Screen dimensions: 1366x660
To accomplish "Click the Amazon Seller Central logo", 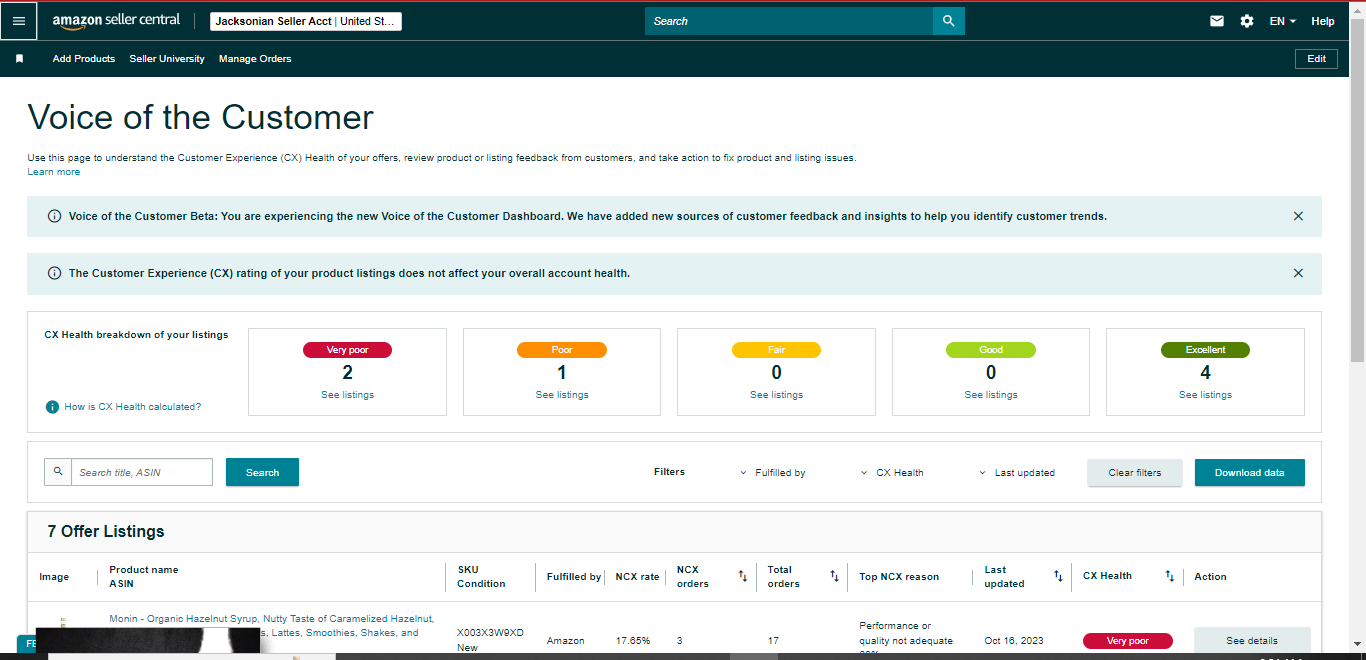I will click(x=116, y=21).
